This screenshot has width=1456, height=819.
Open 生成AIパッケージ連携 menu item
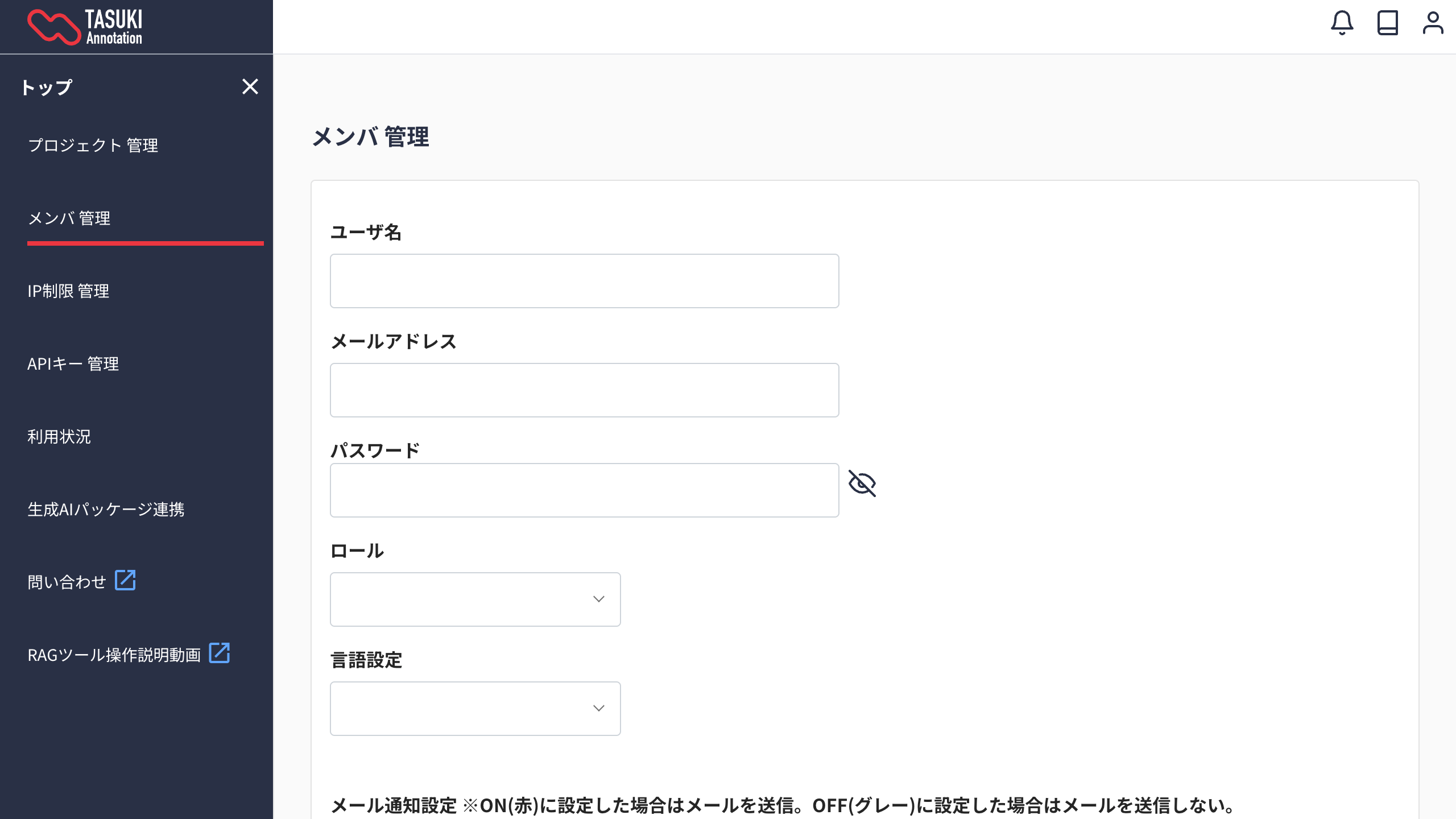pyautogui.click(x=106, y=510)
